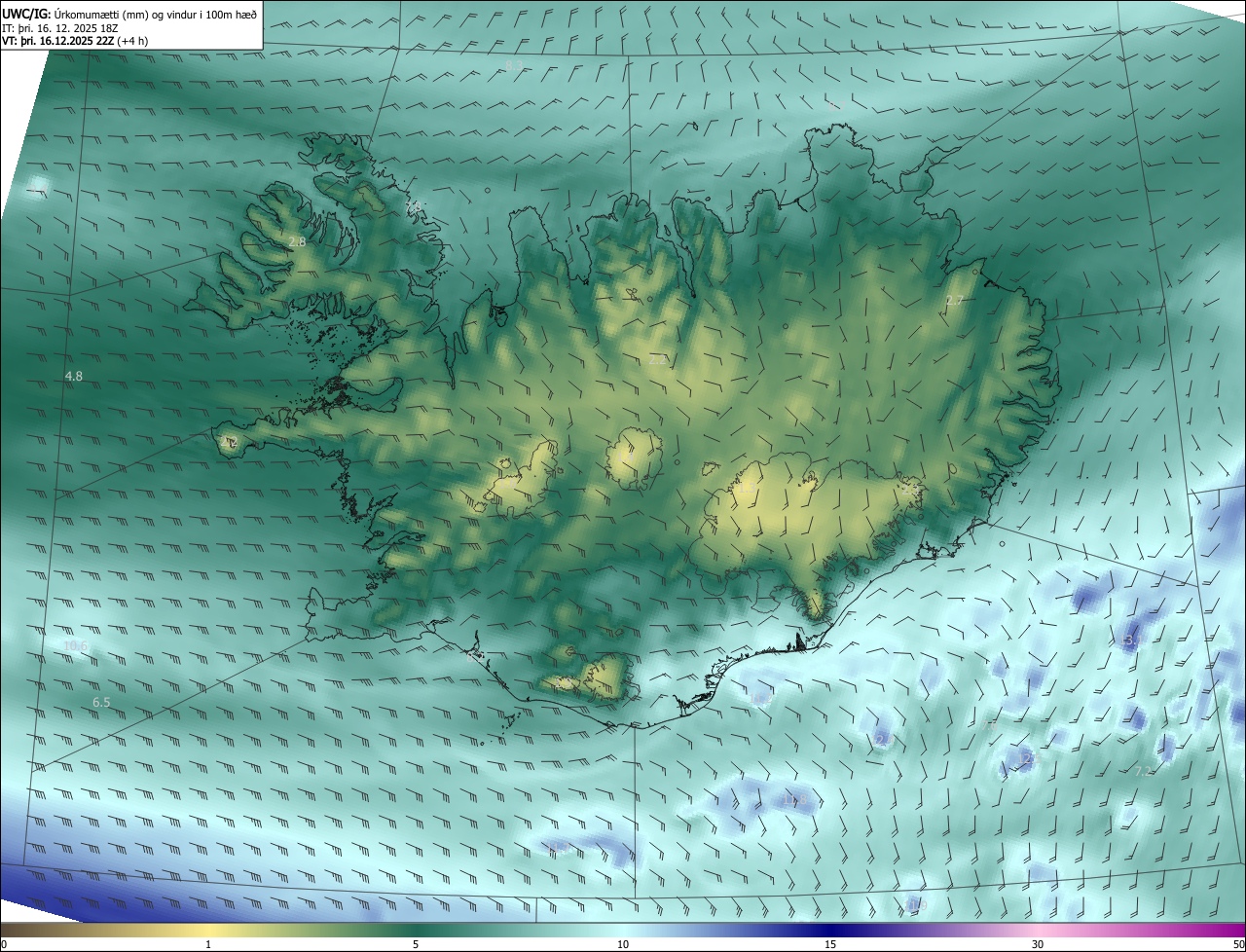
Task: Click the "11.8" value south of Iceland
Action: pos(796,800)
